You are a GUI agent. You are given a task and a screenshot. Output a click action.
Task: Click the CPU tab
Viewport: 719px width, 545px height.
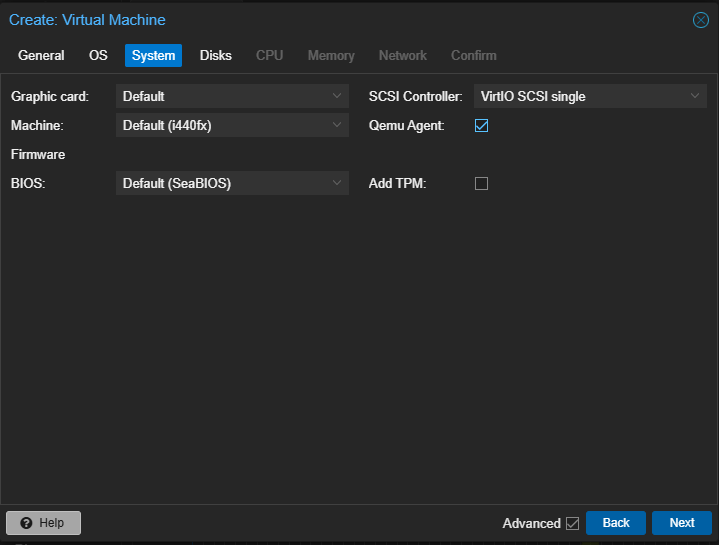click(x=269, y=56)
